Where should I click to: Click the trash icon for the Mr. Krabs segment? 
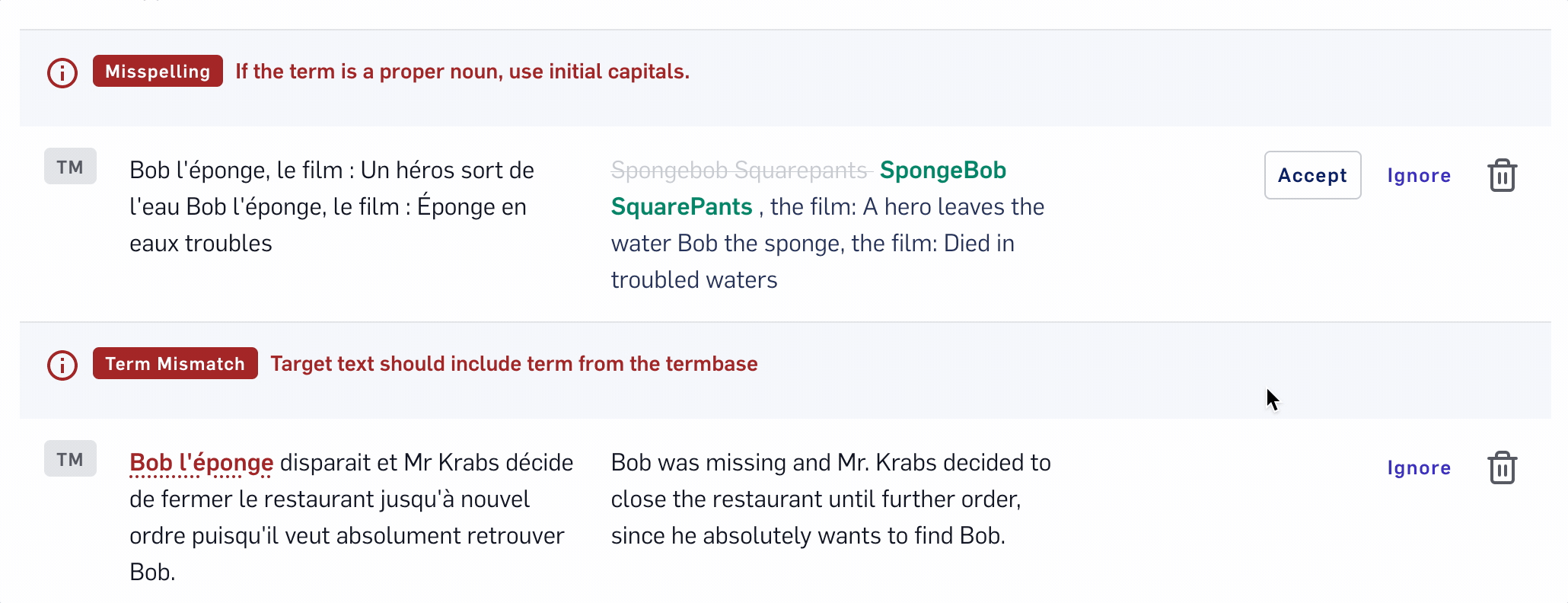1502,468
